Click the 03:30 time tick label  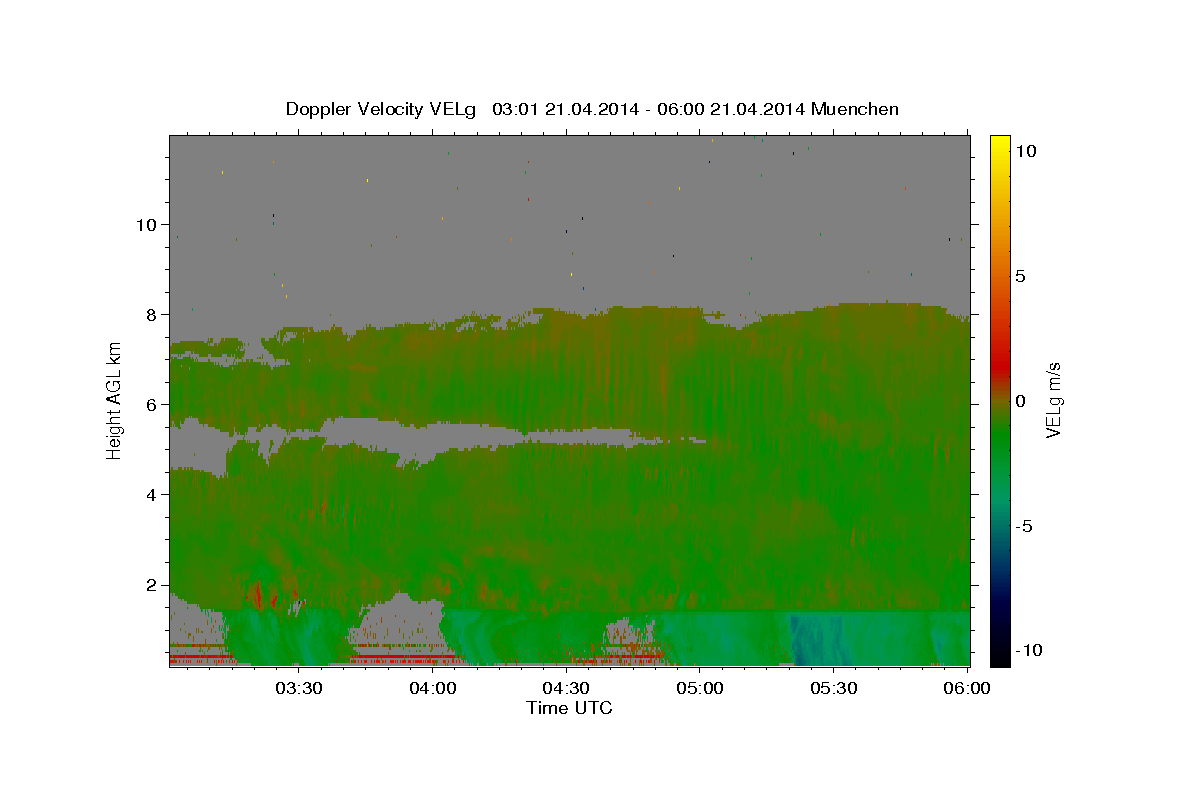point(300,688)
